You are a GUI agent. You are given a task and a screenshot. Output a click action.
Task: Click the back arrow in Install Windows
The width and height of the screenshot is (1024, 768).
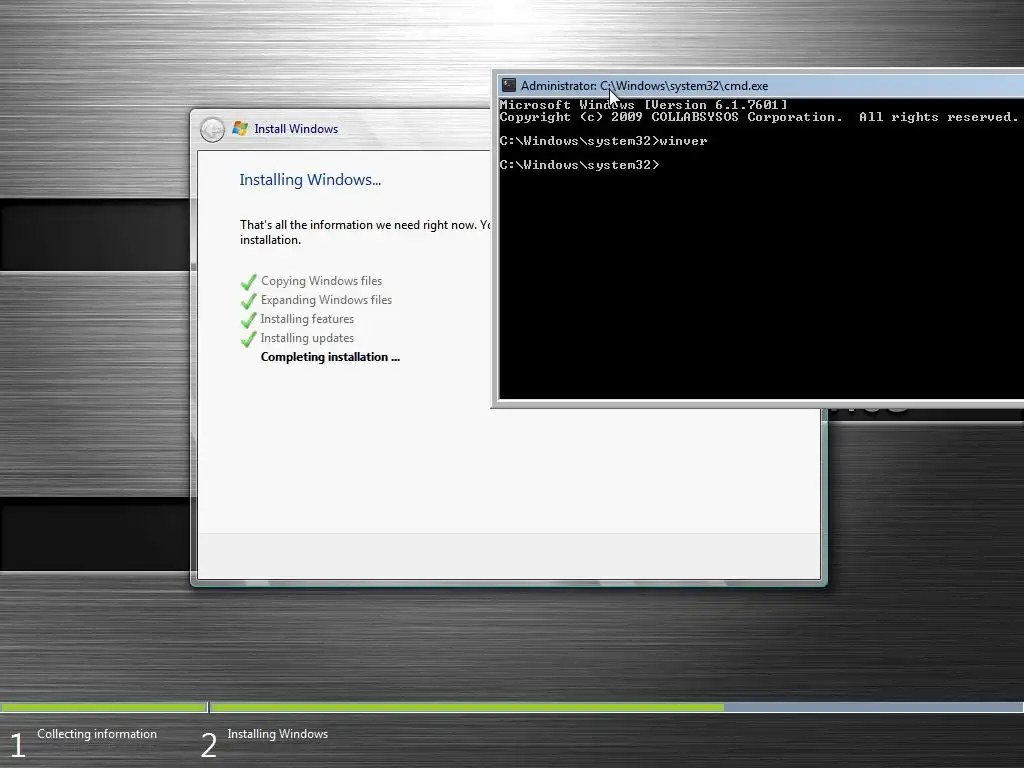[212, 129]
